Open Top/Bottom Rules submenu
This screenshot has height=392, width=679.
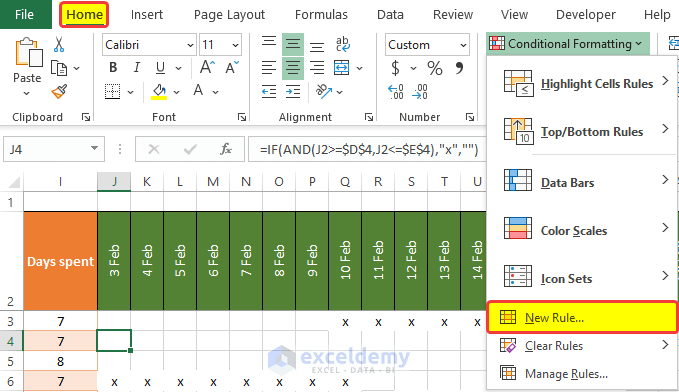(x=582, y=131)
